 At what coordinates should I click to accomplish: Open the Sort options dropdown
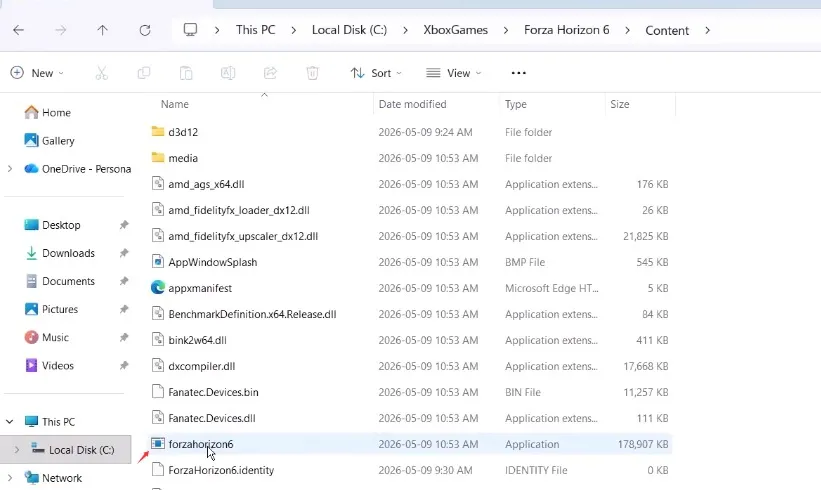click(x=376, y=73)
